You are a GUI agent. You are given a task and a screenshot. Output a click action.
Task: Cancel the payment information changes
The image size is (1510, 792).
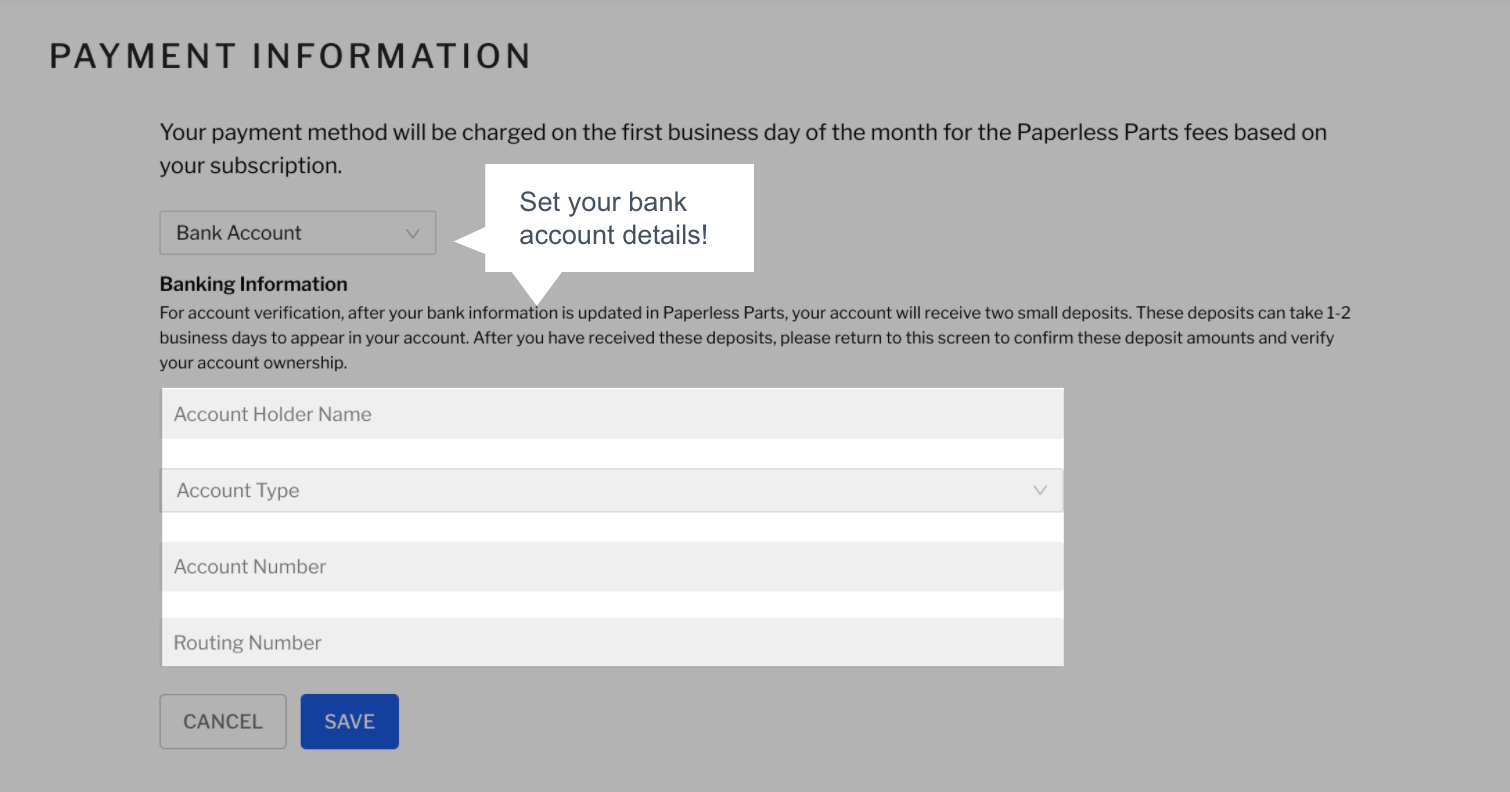(222, 721)
